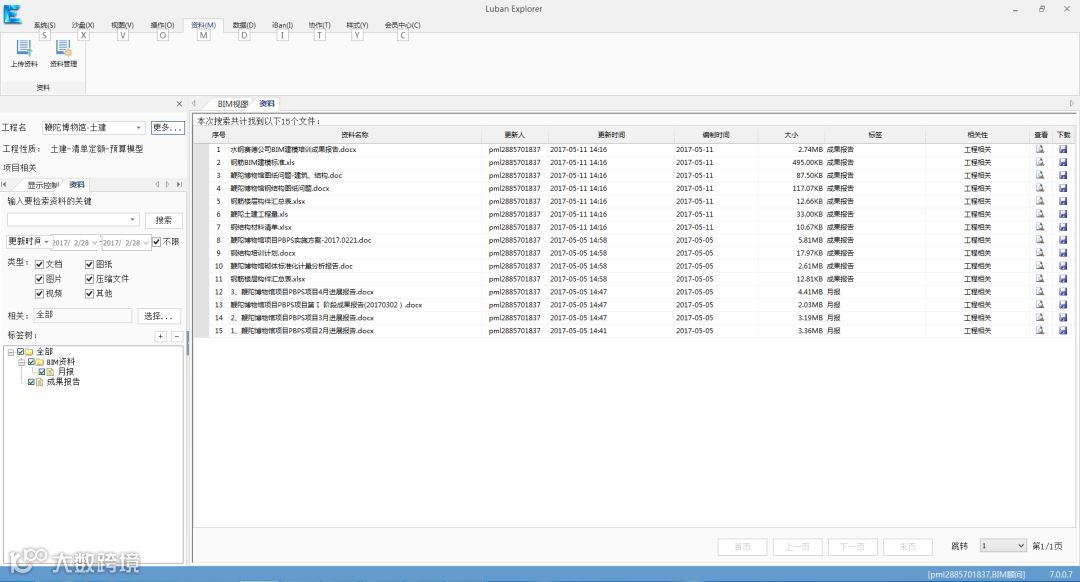Viewport: 1080px width, 582px height.
Task: Open the 更新时间 time-type dropdown
Action: click(46, 242)
